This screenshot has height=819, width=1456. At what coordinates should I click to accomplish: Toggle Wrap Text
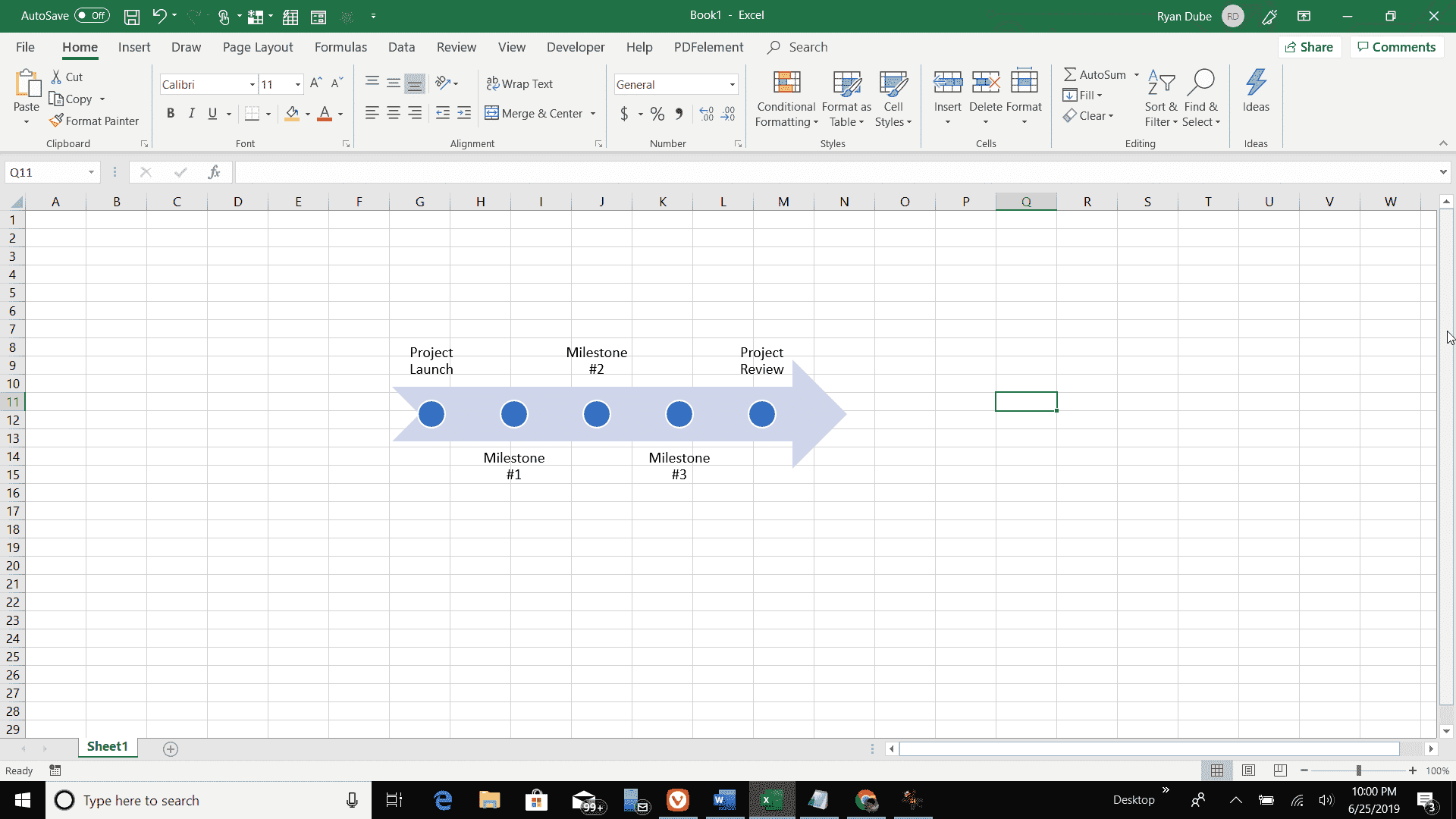click(x=520, y=83)
